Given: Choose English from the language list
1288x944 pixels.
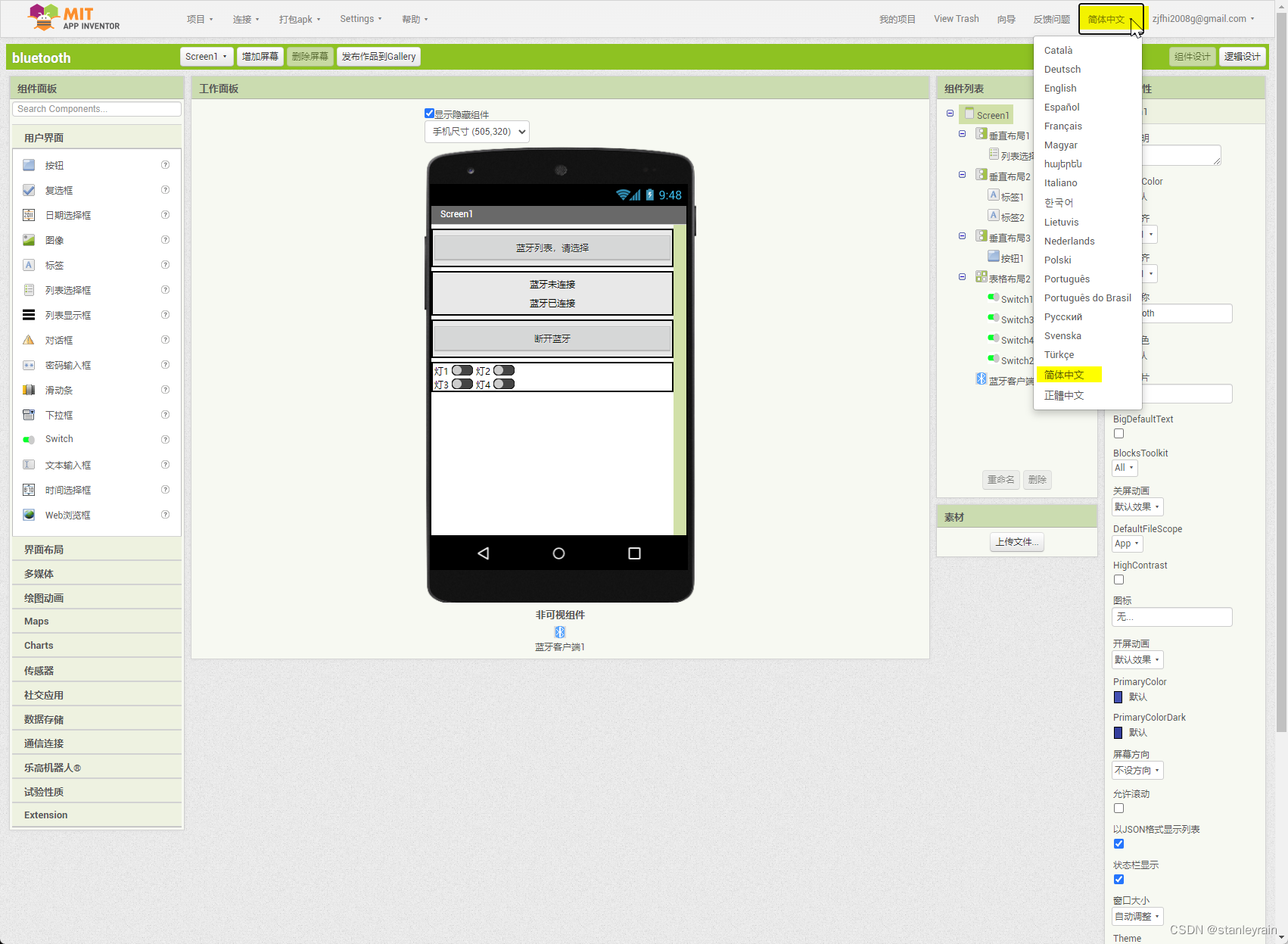Looking at the screenshot, I should click(1060, 88).
